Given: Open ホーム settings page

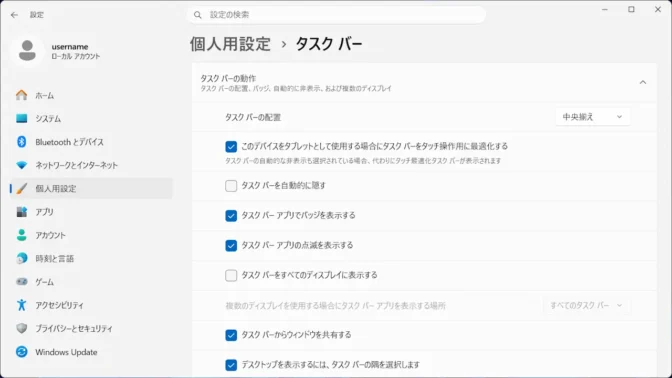Looking at the screenshot, I should coord(91,95).
